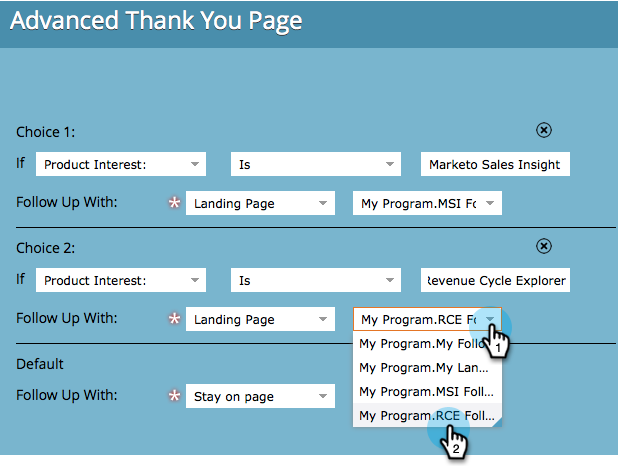
Task: Open Choice 1 Landing Page follow-up type dropdown
Action: (261, 203)
